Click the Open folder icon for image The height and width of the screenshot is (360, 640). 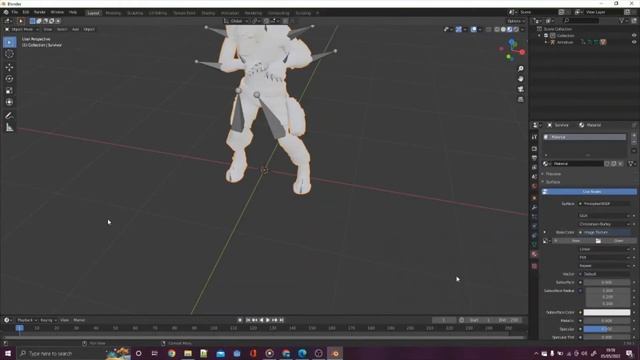pos(598,241)
